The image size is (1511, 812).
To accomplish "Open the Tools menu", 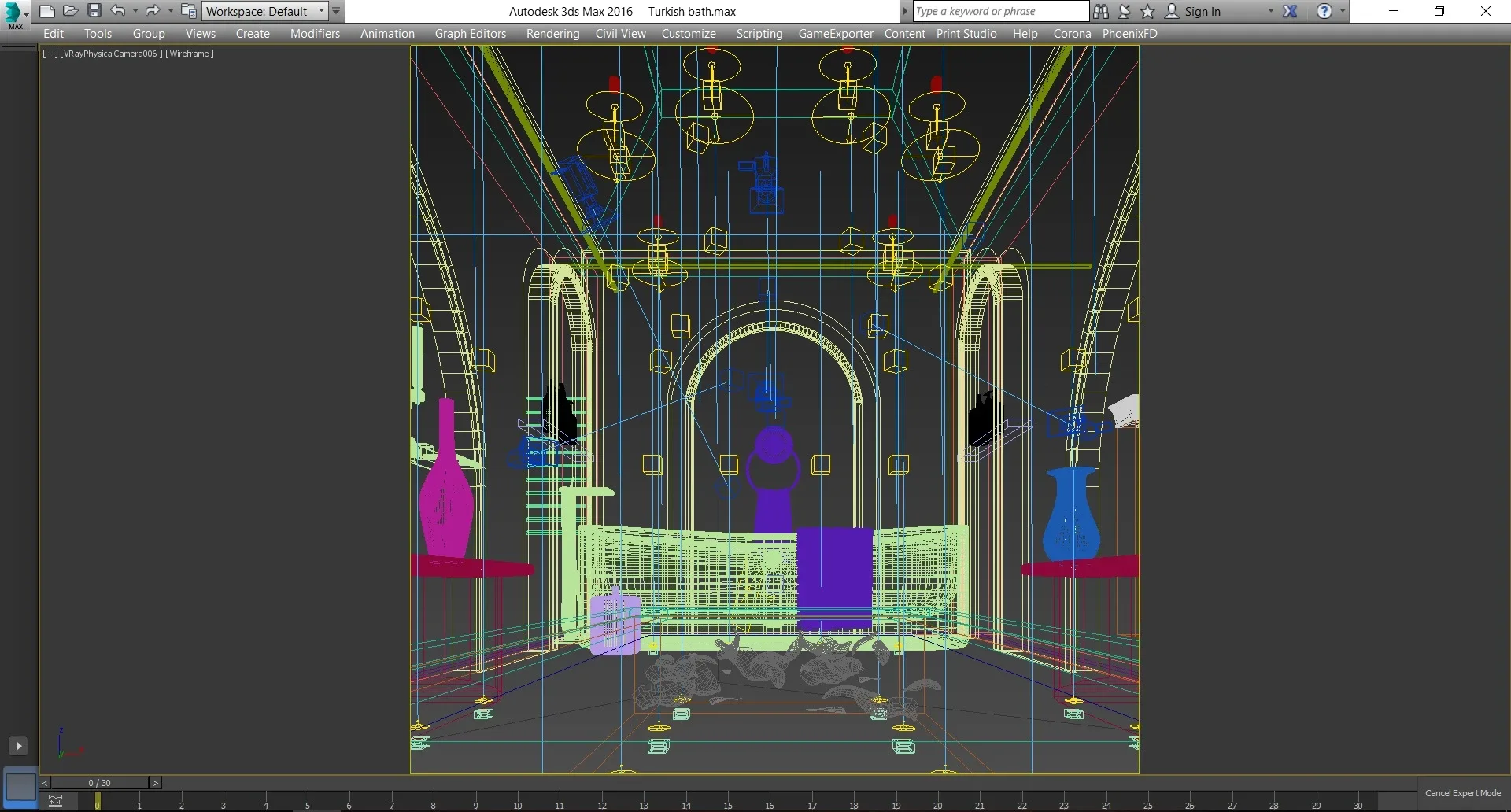I will click(98, 34).
